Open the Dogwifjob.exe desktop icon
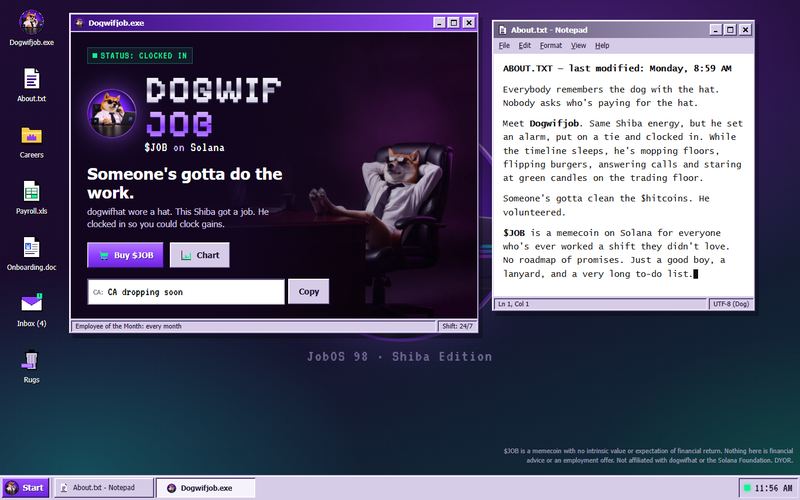 tap(31, 29)
